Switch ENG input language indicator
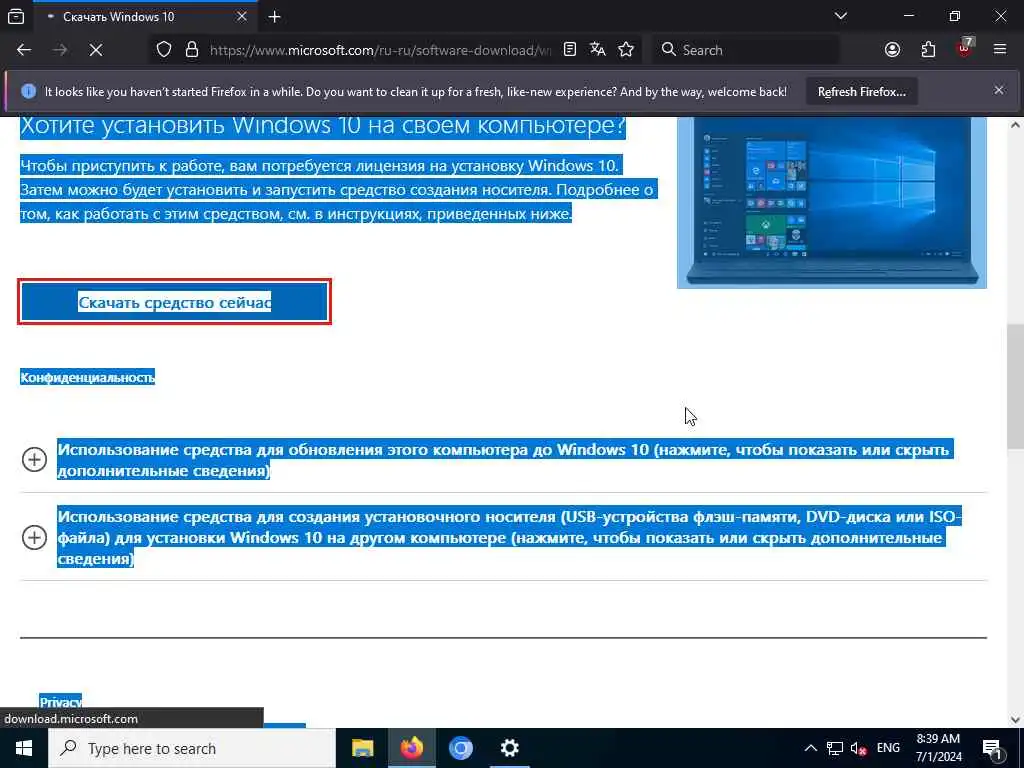 click(888, 748)
